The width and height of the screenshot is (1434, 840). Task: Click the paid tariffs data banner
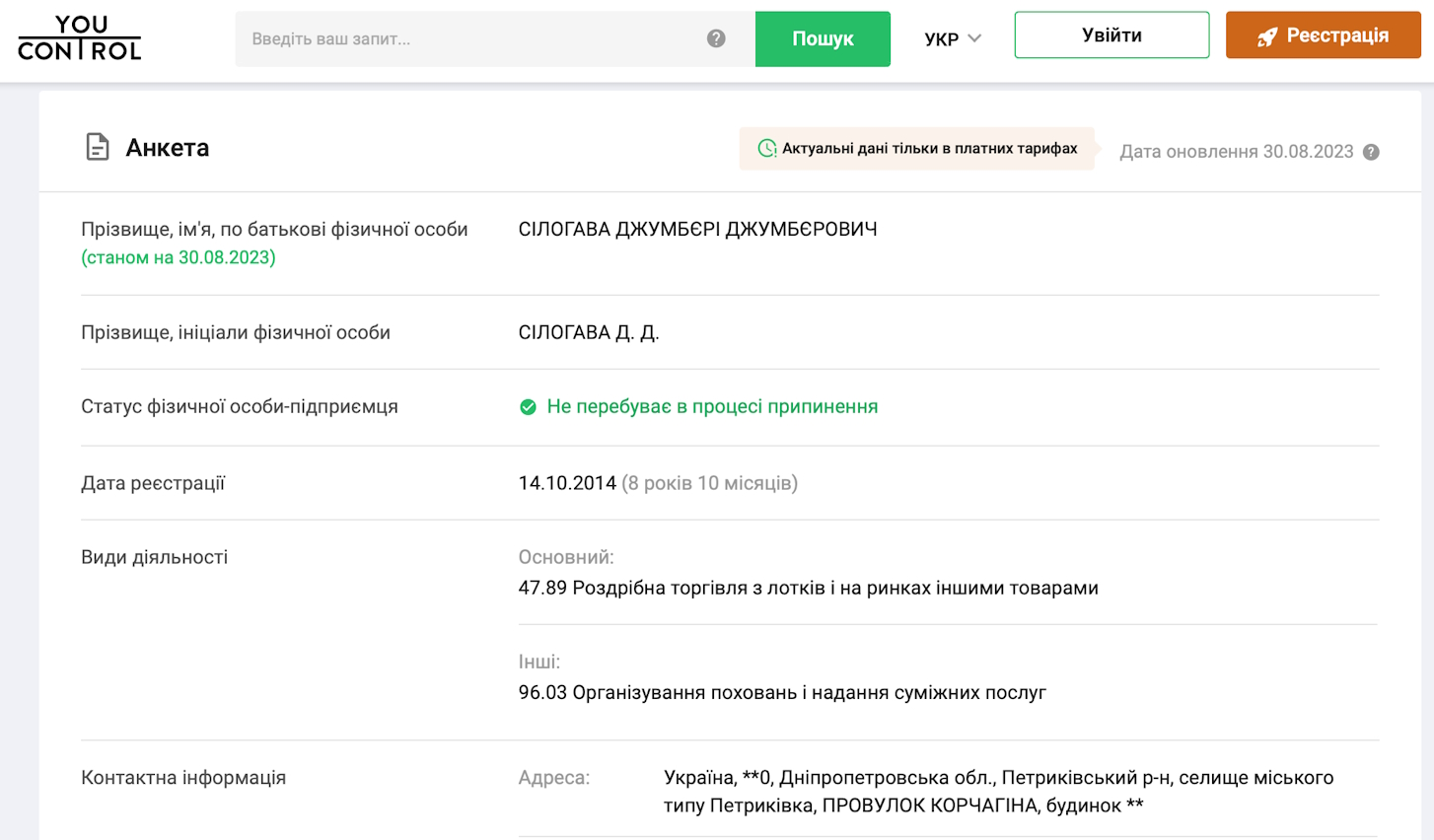(917, 149)
